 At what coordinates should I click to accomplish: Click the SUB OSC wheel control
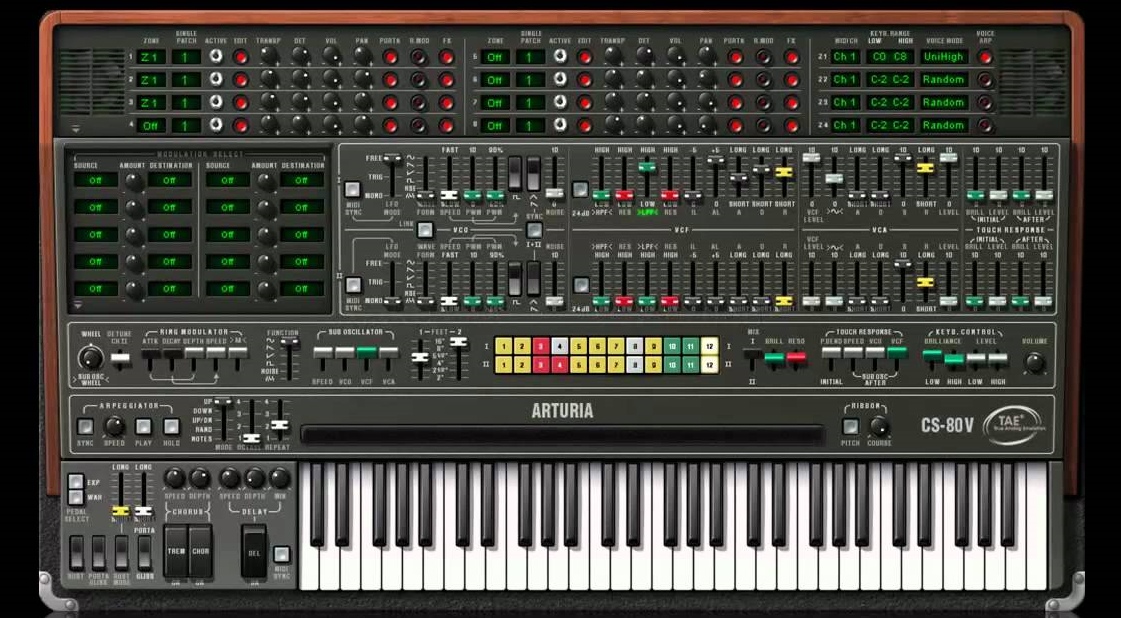(90, 358)
